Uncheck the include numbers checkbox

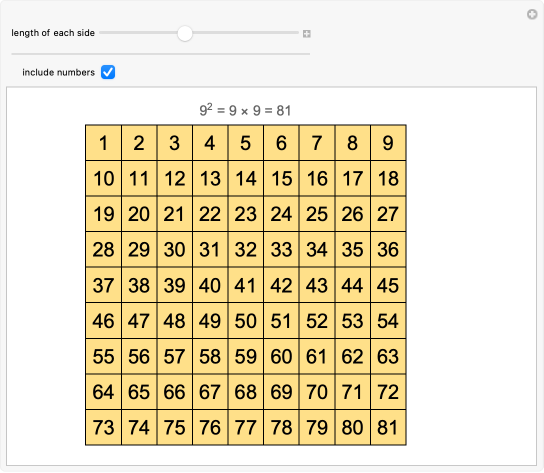[x=108, y=72]
